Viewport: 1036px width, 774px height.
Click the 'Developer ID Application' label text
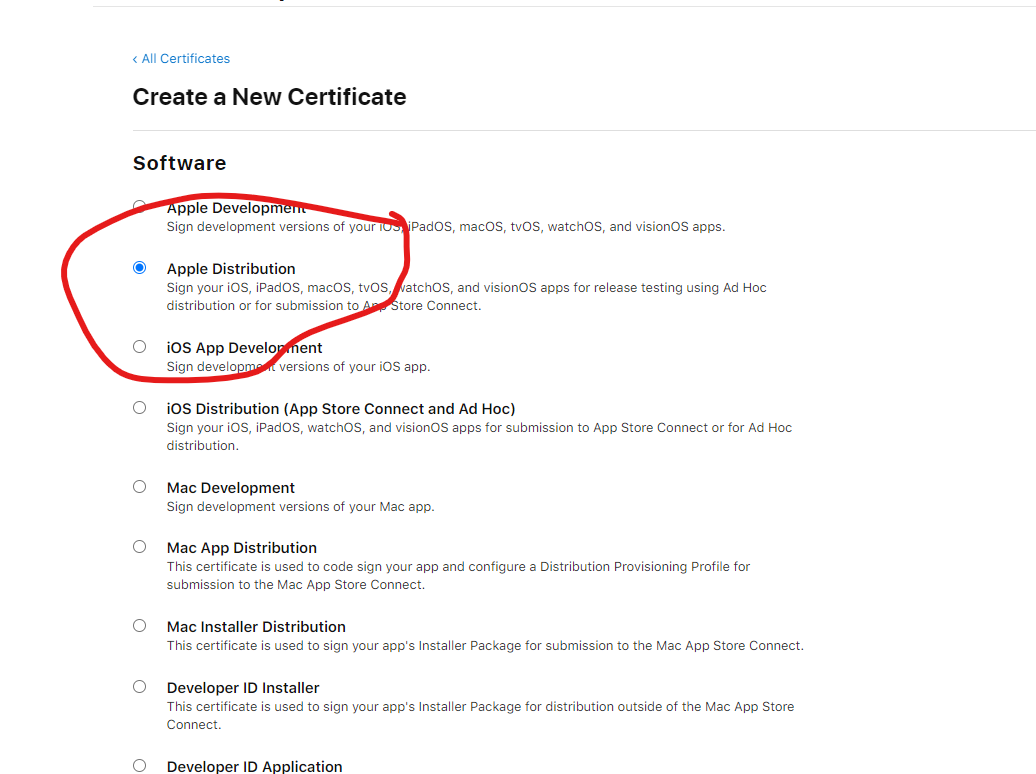click(254, 767)
